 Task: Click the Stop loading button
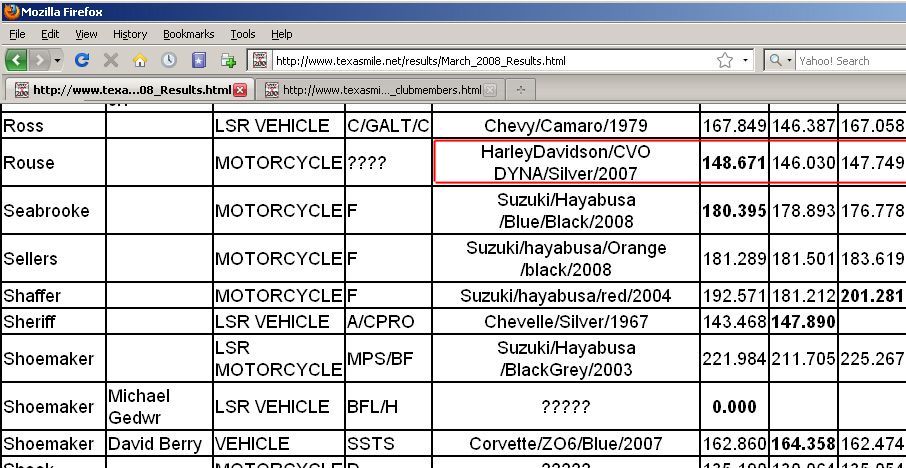(111, 60)
